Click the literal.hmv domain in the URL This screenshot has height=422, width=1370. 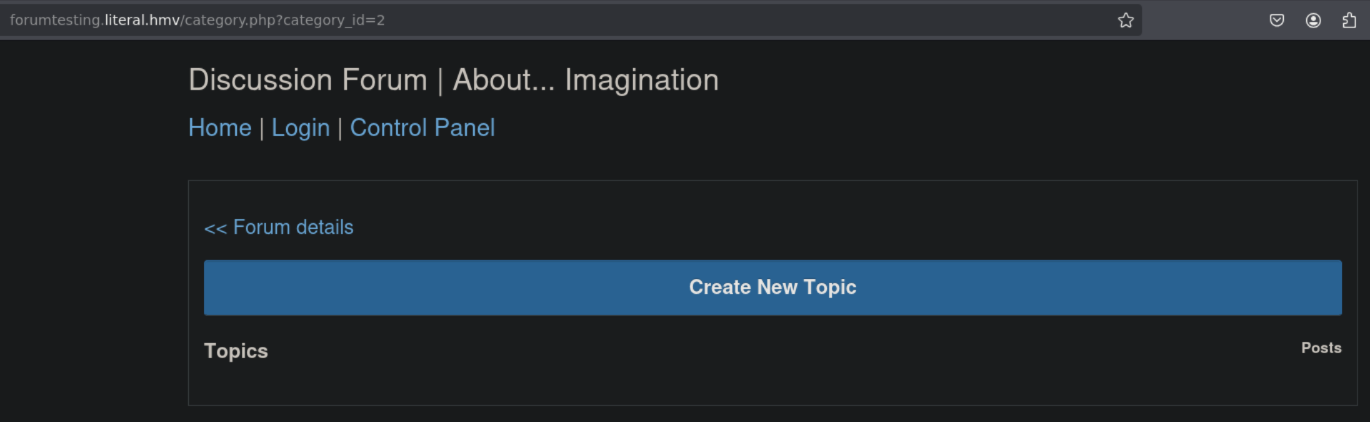tap(142, 20)
